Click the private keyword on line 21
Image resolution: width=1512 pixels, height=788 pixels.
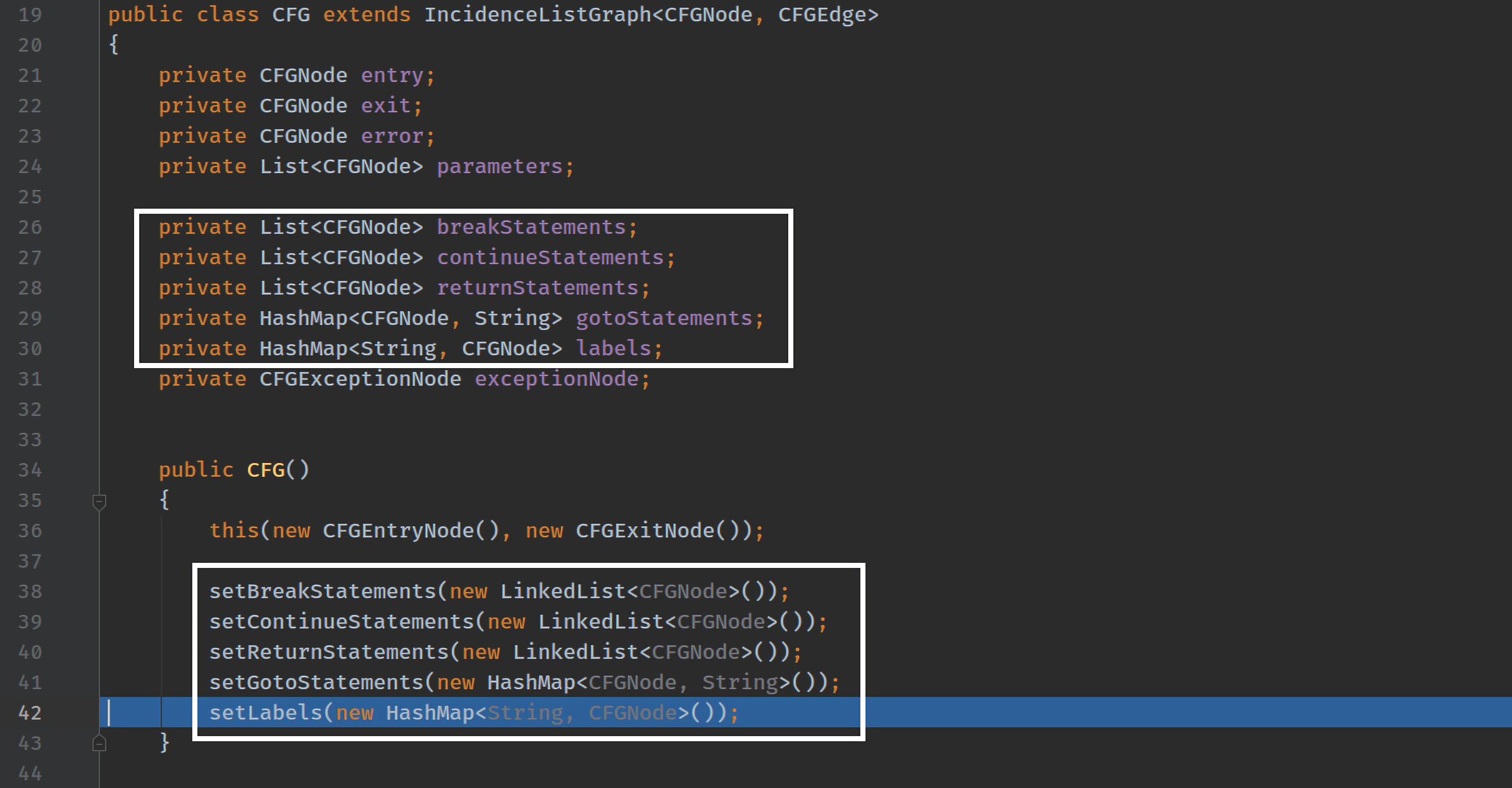202,75
